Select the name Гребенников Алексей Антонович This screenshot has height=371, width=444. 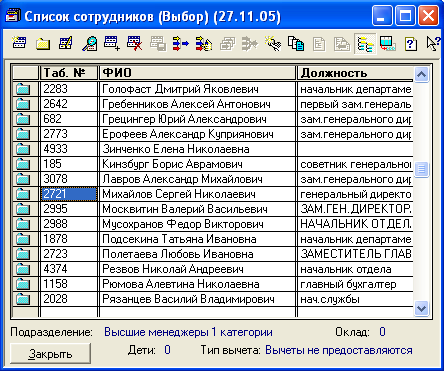click(x=186, y=104)
